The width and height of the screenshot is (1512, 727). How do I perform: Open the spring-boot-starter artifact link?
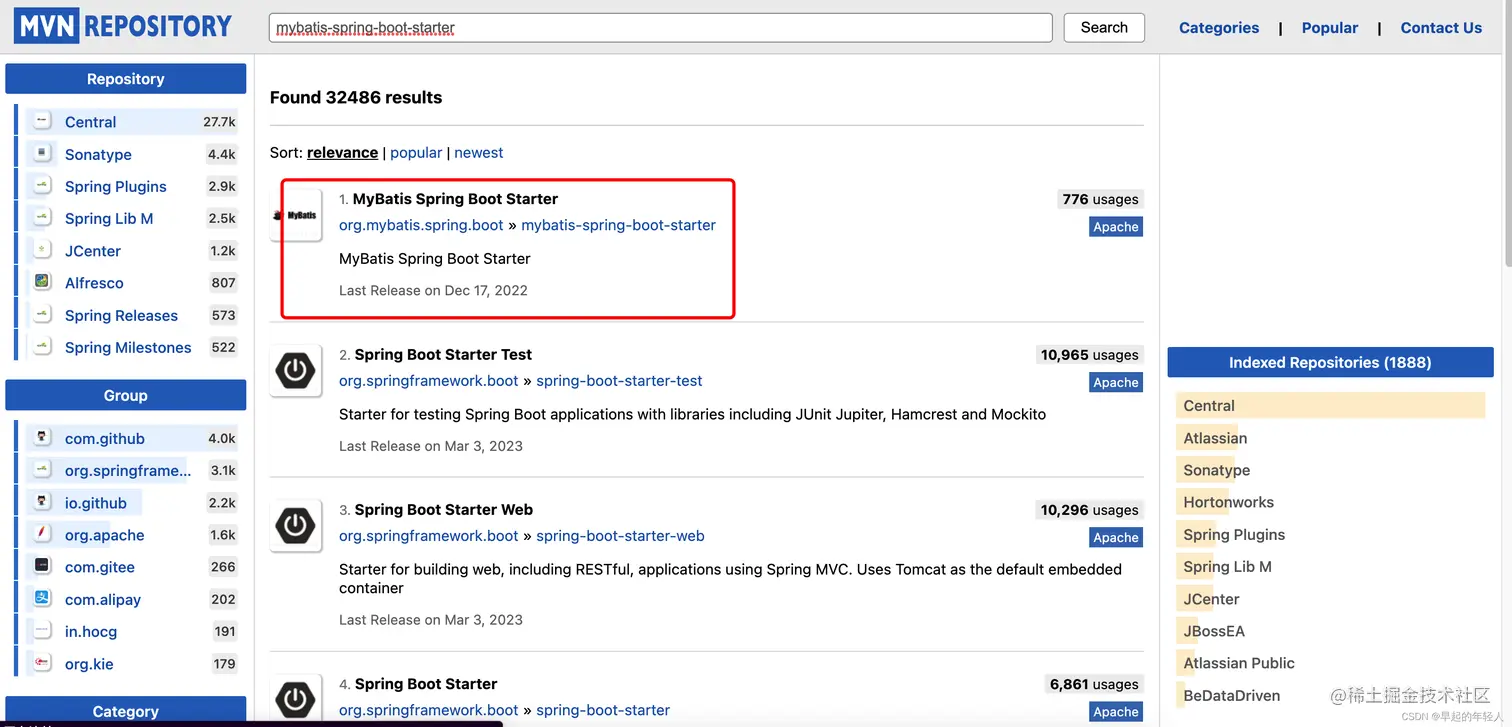[603, 710]
